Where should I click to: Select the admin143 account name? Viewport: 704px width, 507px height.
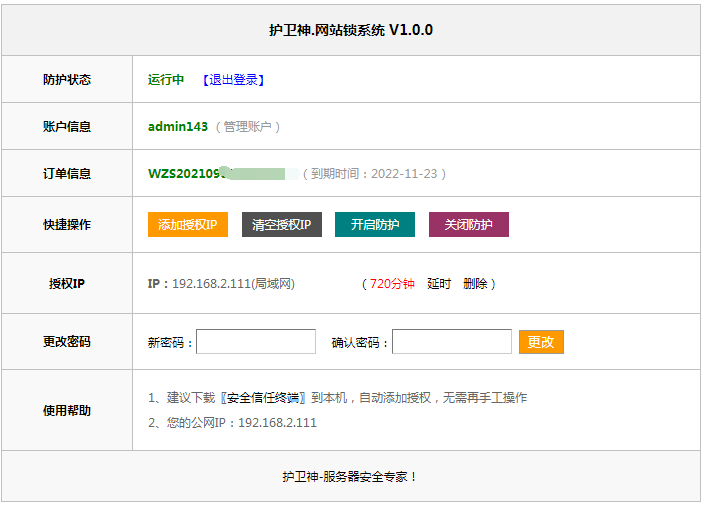[178, 127]
